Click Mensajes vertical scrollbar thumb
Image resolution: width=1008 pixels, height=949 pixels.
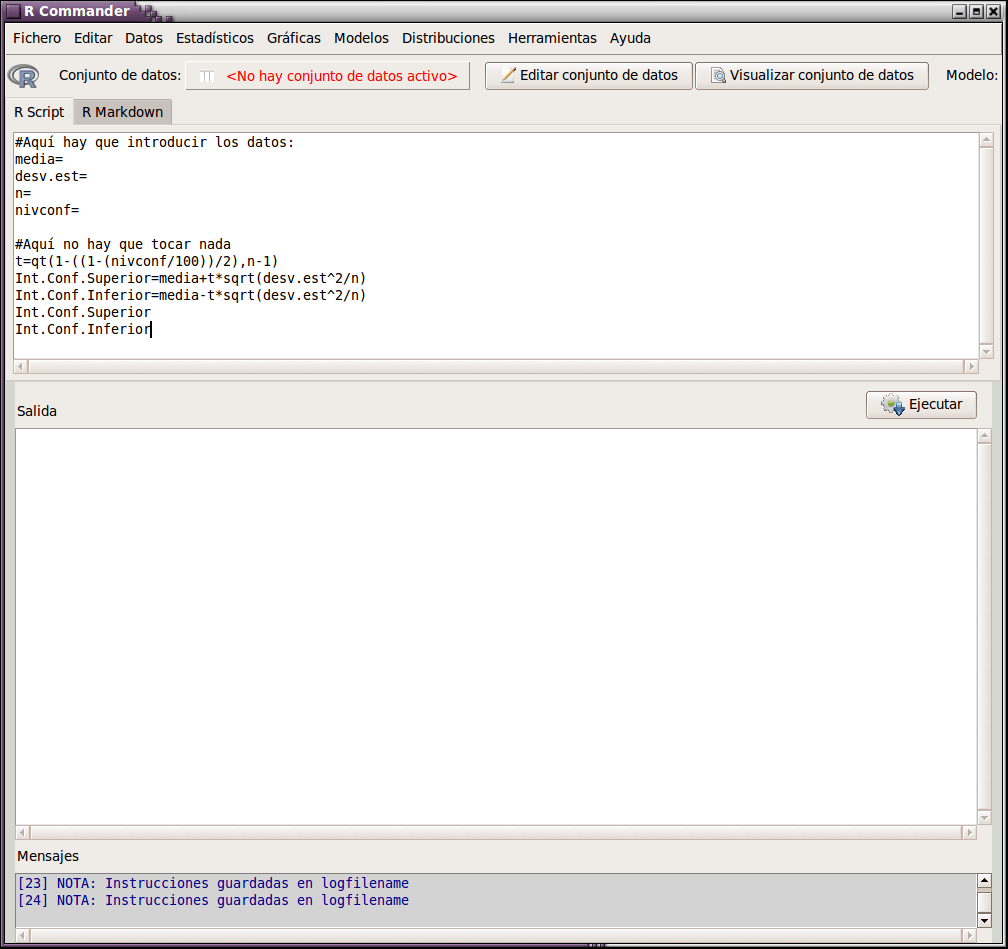984,901
